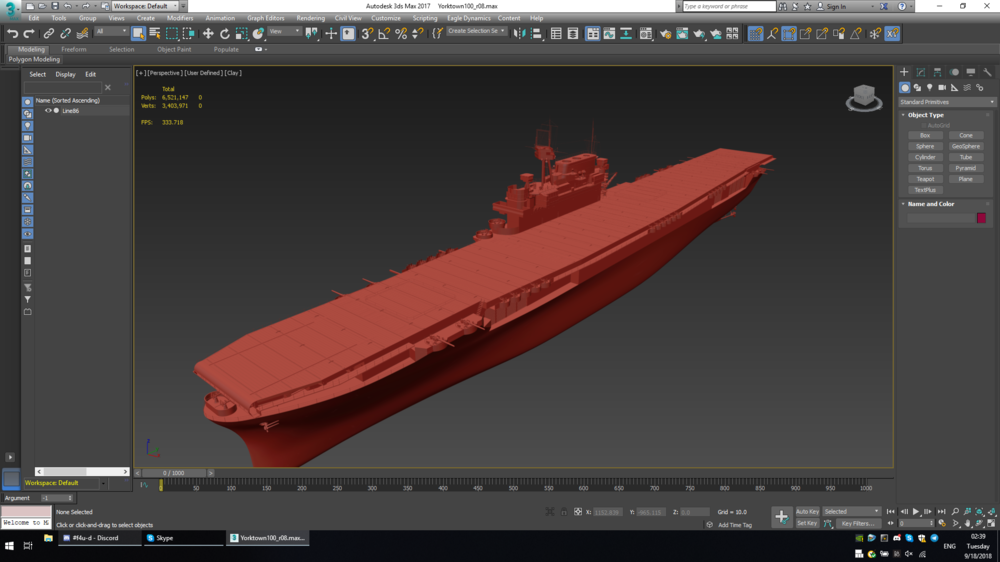Click the Play Animation button
1000x562 pixels.
[x=916, y=512]
